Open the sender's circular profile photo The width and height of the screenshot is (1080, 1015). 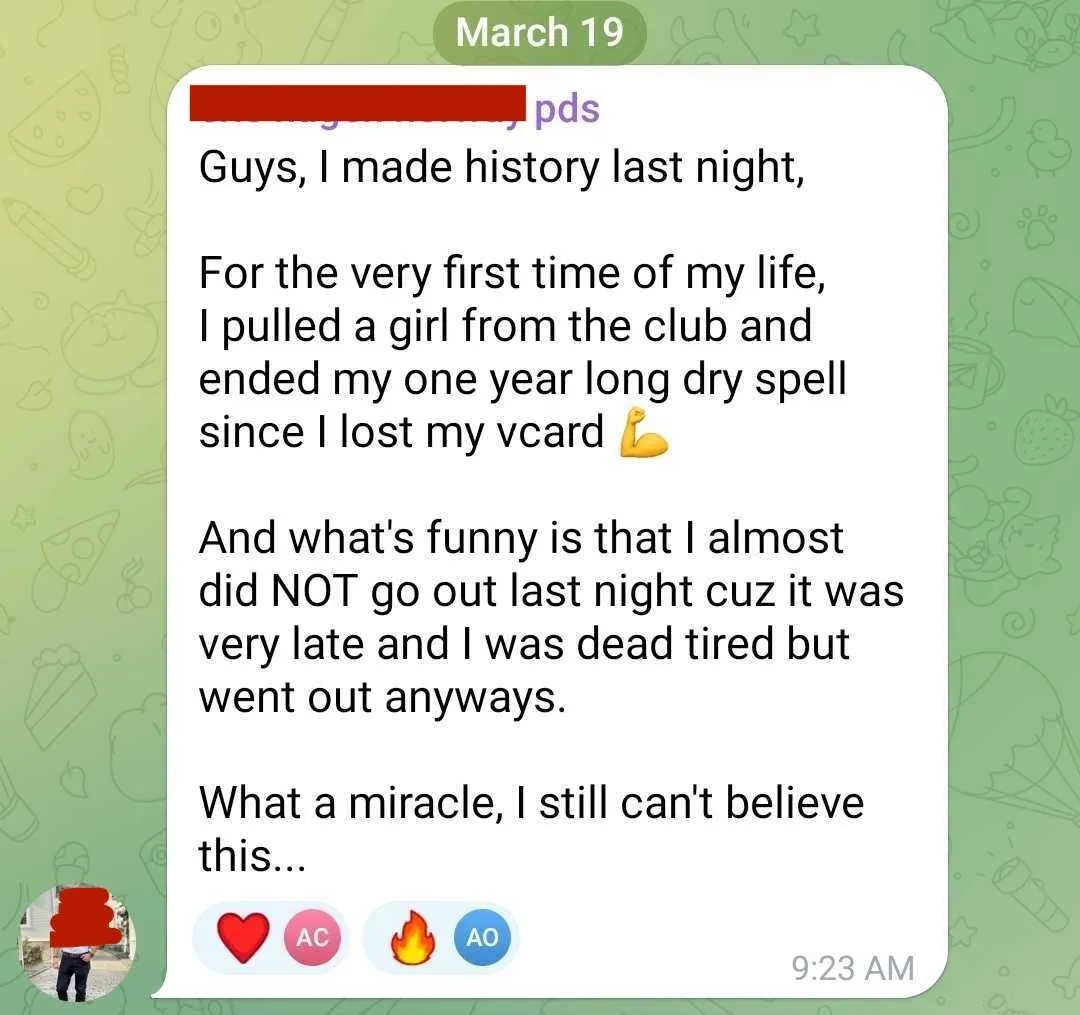[x=76, y=943]
